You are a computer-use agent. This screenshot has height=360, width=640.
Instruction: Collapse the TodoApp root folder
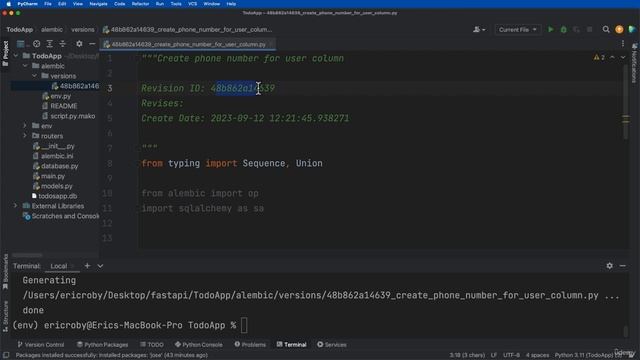point(16,56)
